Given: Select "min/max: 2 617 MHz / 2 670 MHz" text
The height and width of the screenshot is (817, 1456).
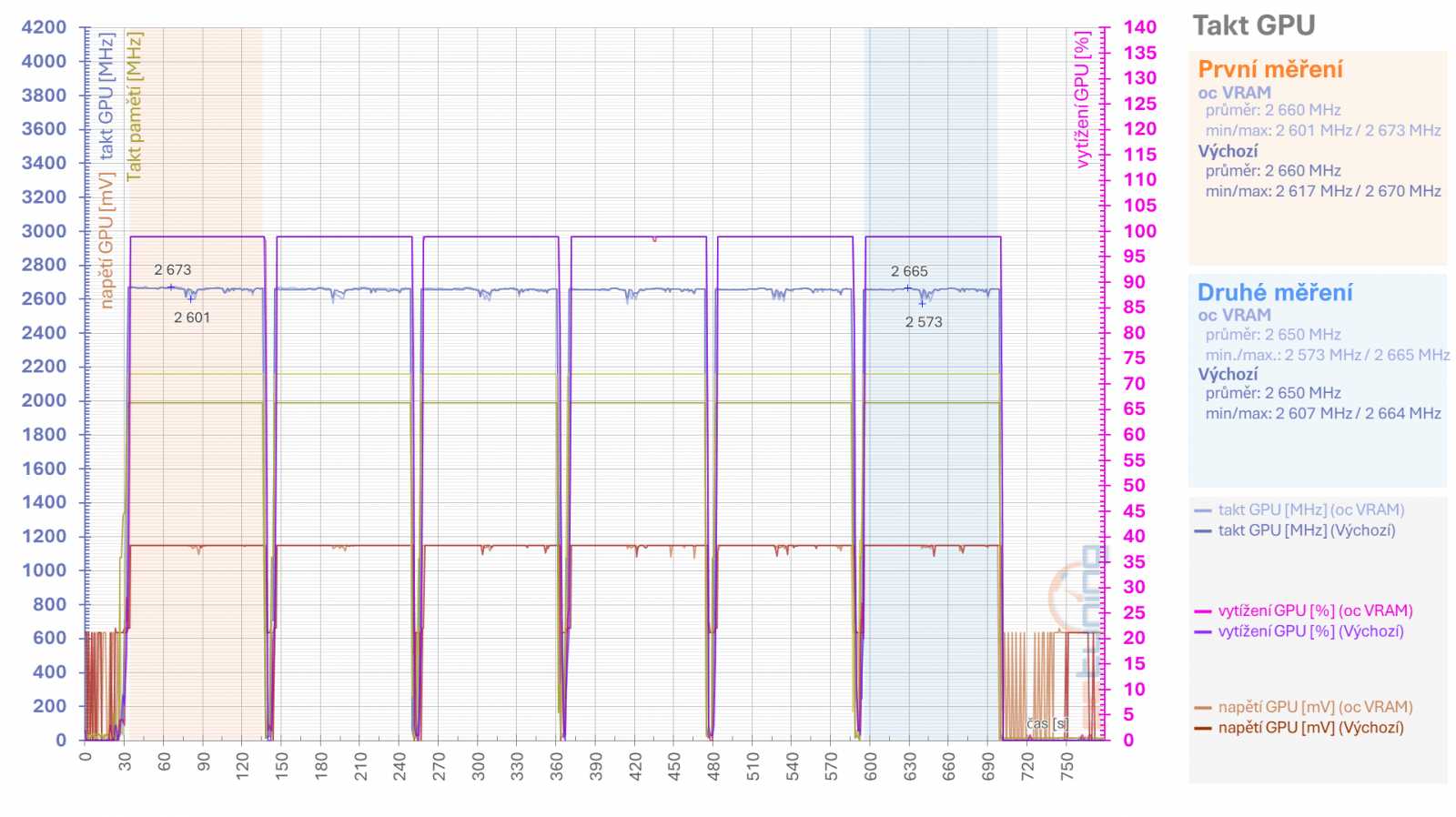Looking at the screenshot, I should [1323, 191].
